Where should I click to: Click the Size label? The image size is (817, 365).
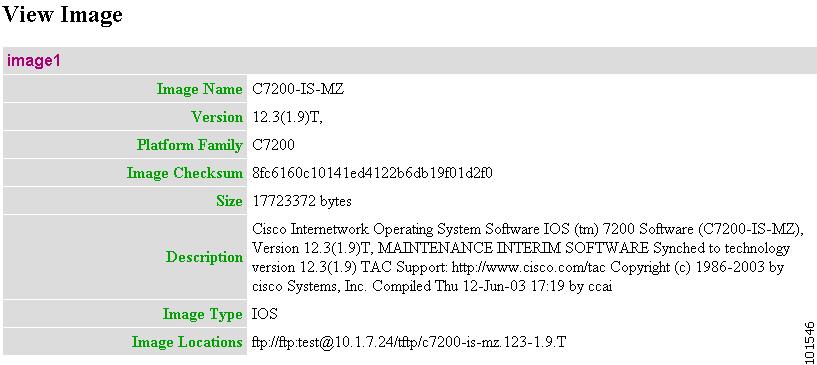[x=229, y=201]
